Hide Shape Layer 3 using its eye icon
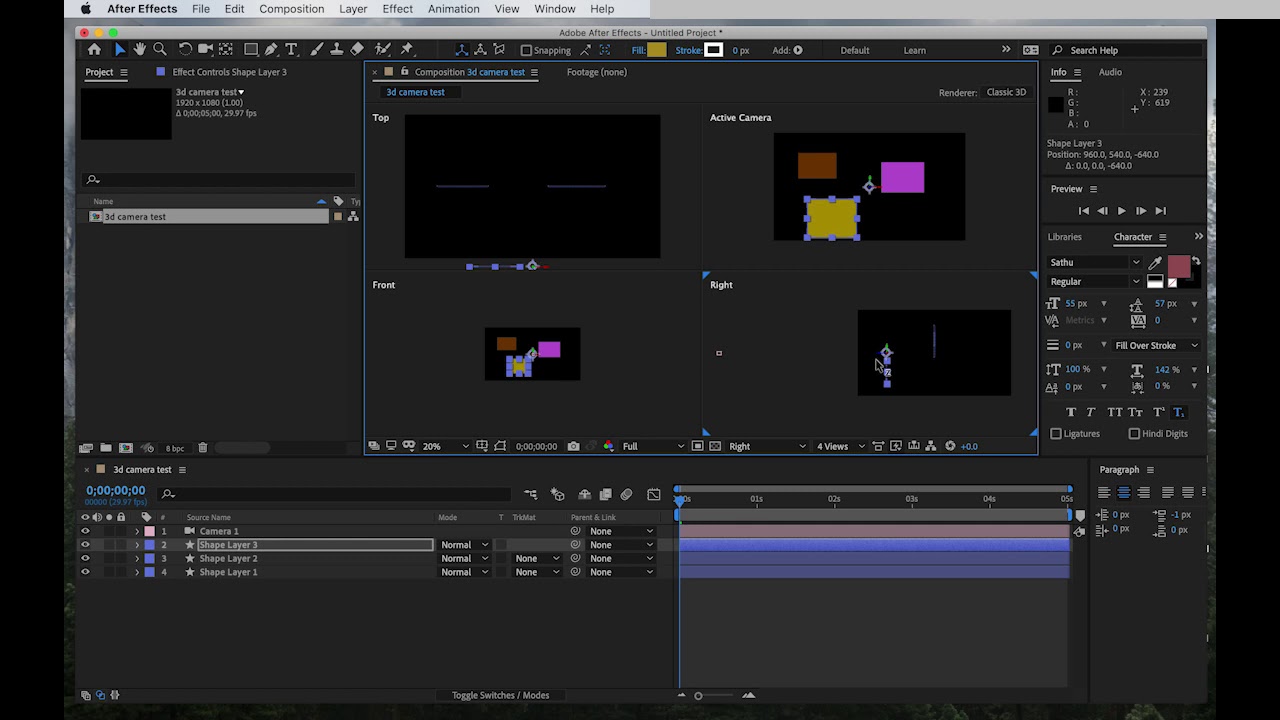 pyautogui.click(x=85, y=545)
